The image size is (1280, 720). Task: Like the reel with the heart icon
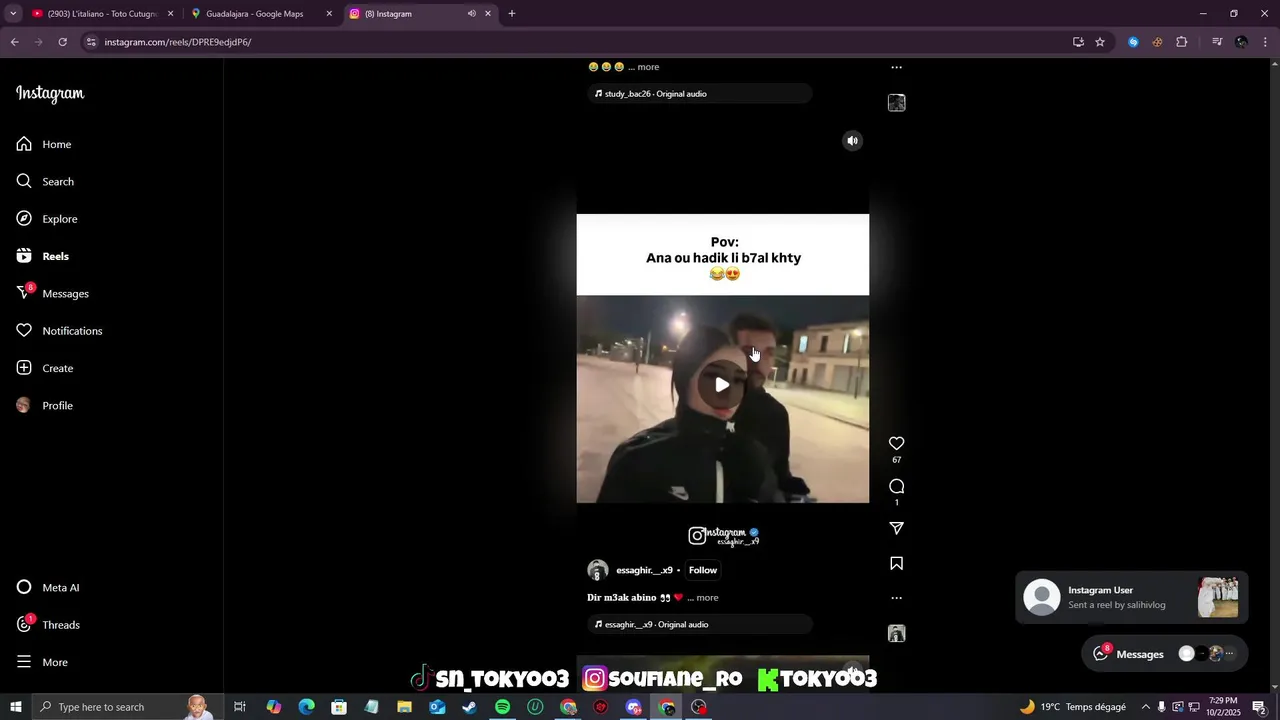[896, 443]
